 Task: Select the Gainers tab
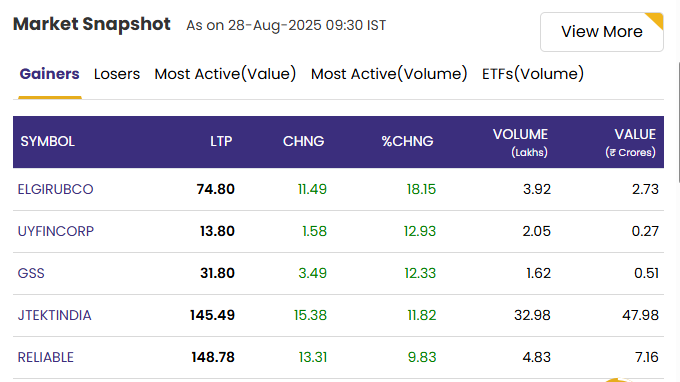49,74
